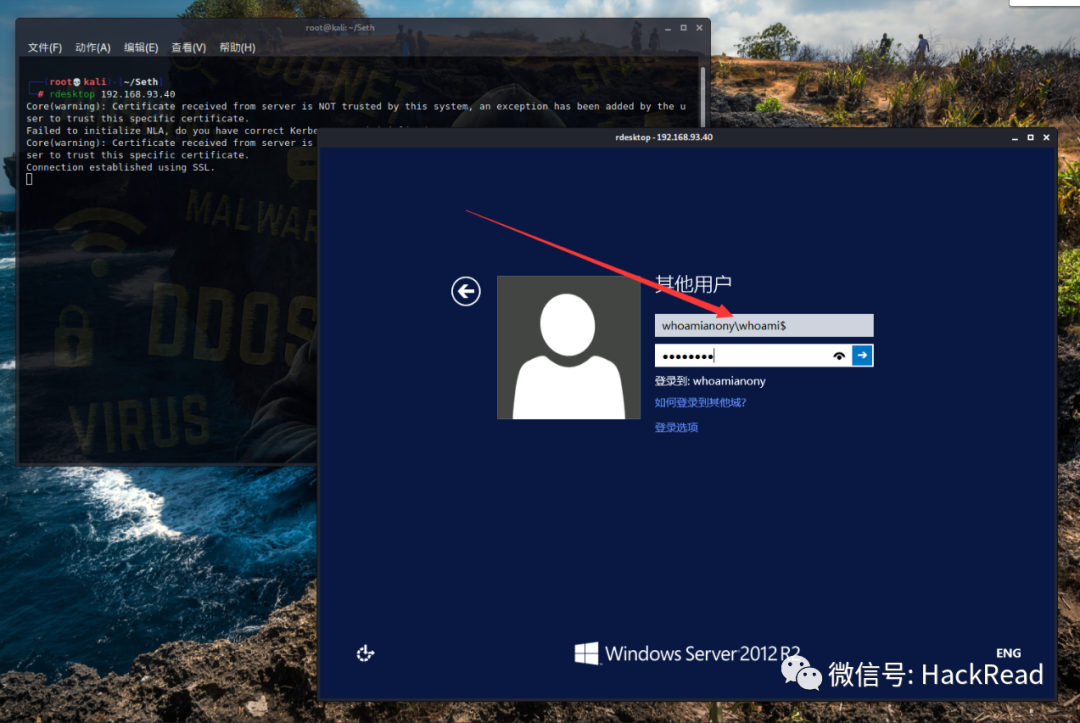Open terminal 动作(A) menu
Viewport: 1080px width, 723px height.
coord(92,48)
